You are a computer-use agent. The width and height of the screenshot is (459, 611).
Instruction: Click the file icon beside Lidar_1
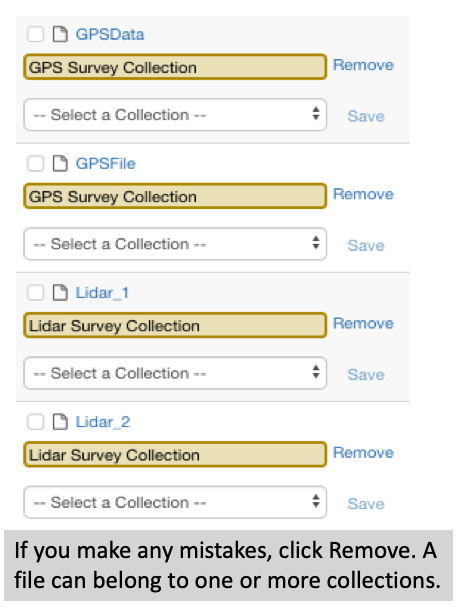(x=60, y=293)
